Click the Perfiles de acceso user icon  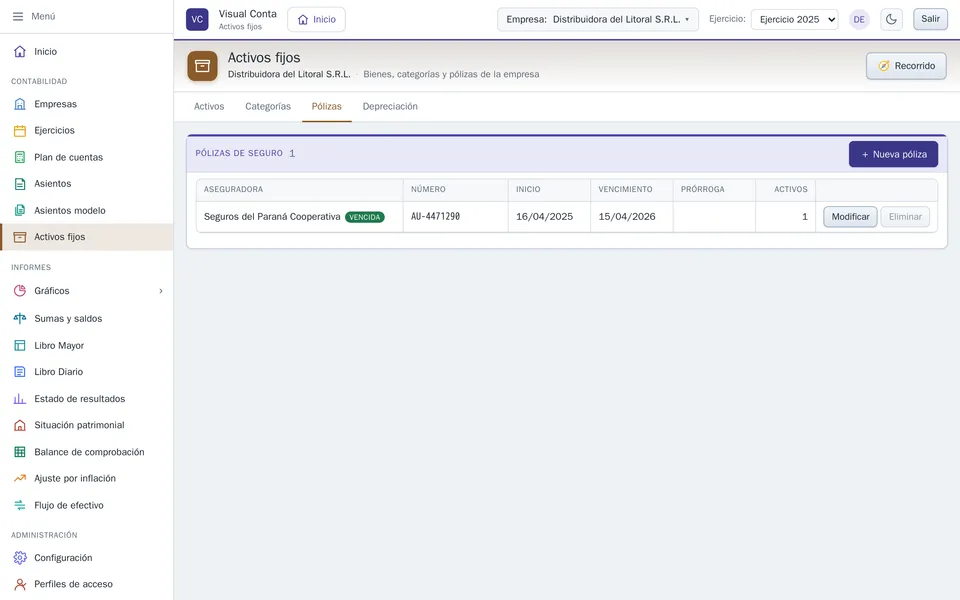pos(20,584)
